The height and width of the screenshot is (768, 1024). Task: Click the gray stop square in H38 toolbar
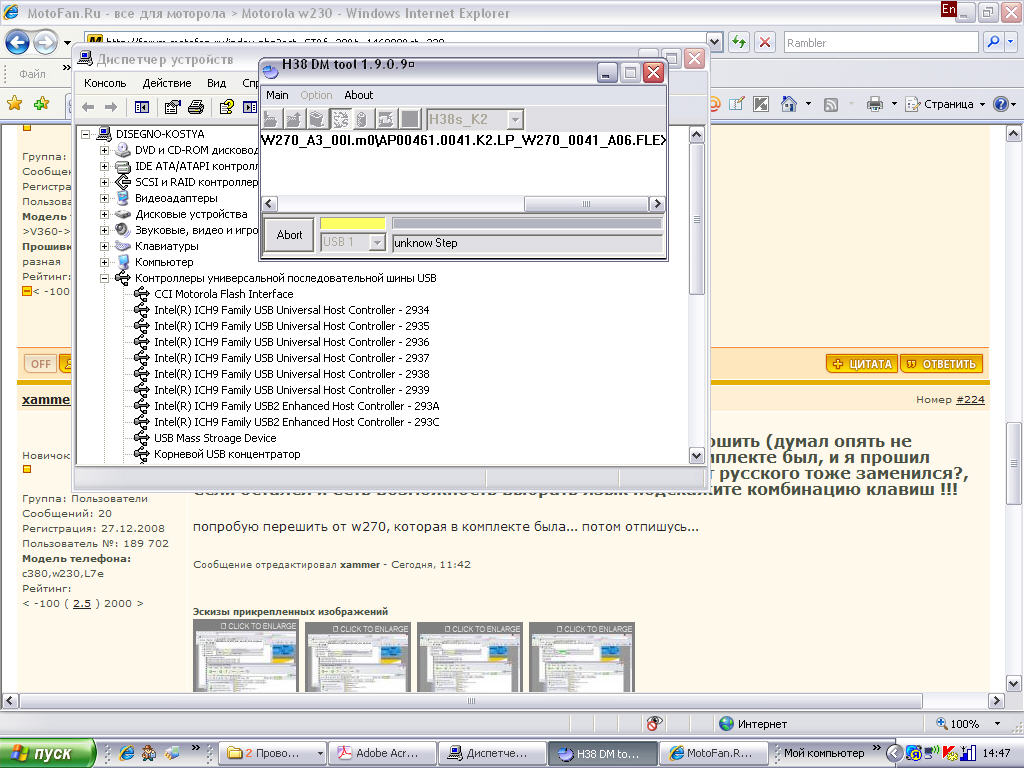[409, 120]
